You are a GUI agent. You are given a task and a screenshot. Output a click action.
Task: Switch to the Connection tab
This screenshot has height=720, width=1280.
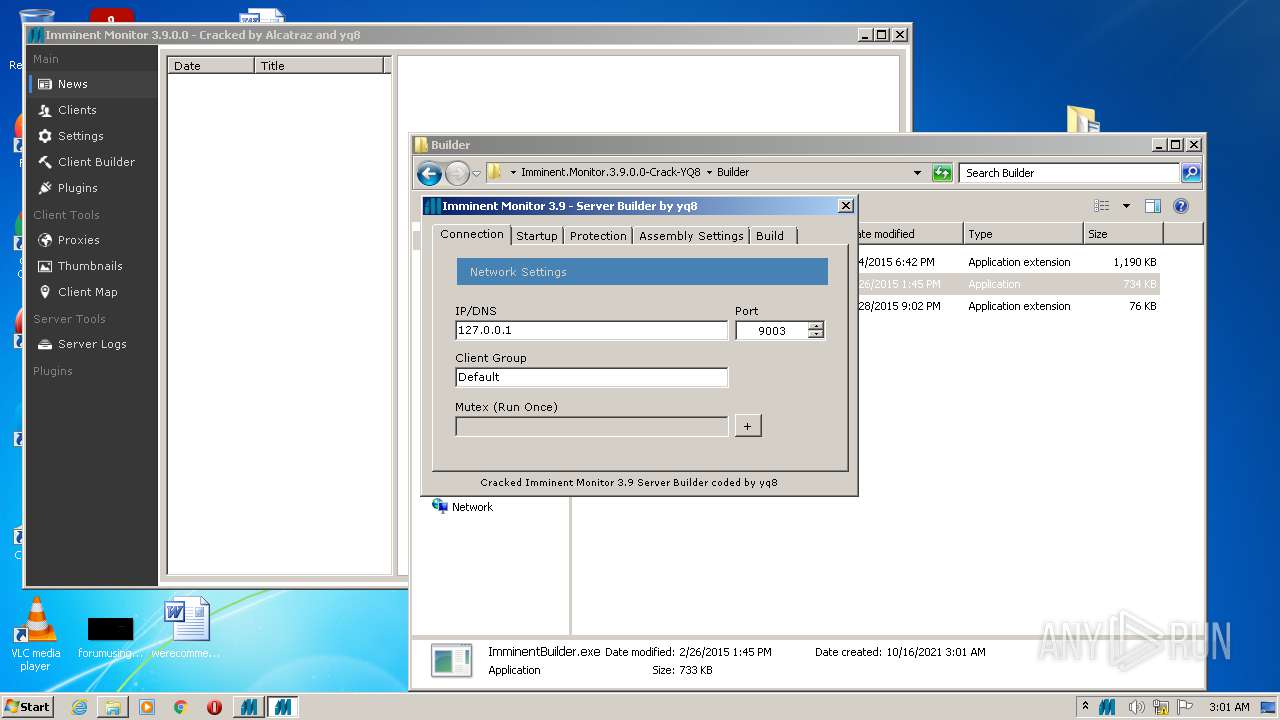coord(472,234)
